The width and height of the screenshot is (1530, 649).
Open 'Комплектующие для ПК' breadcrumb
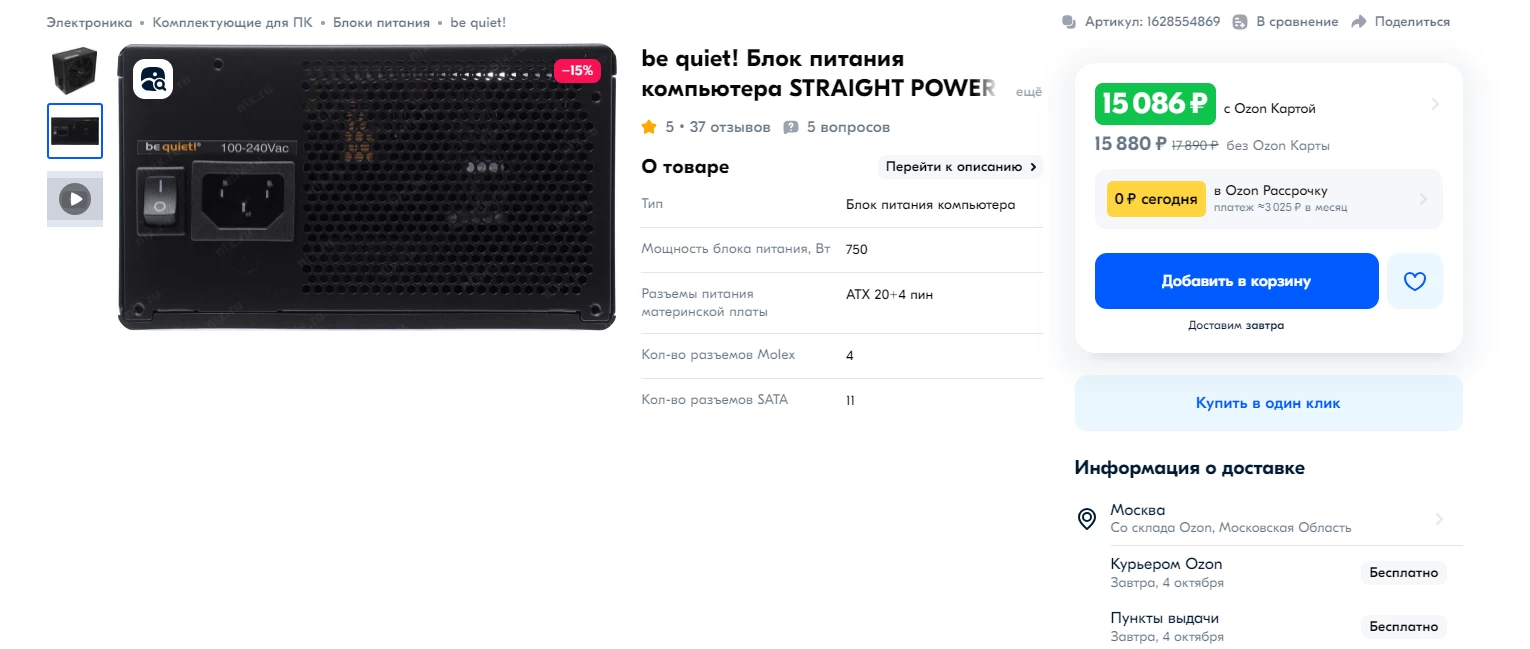pyautogui.click(x=232, y=22)
